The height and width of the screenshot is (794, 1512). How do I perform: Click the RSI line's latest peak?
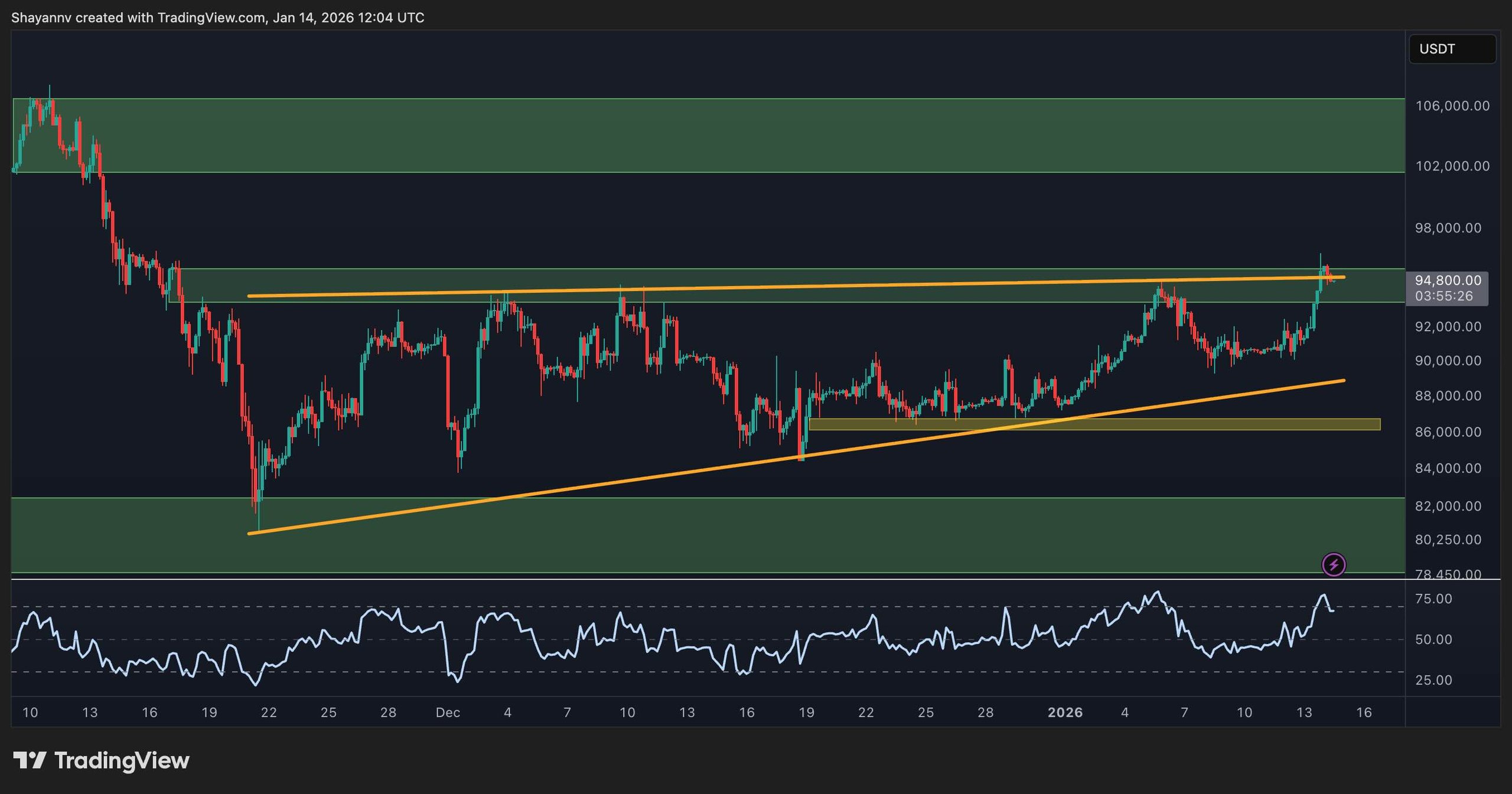(x=1324, y=595)
